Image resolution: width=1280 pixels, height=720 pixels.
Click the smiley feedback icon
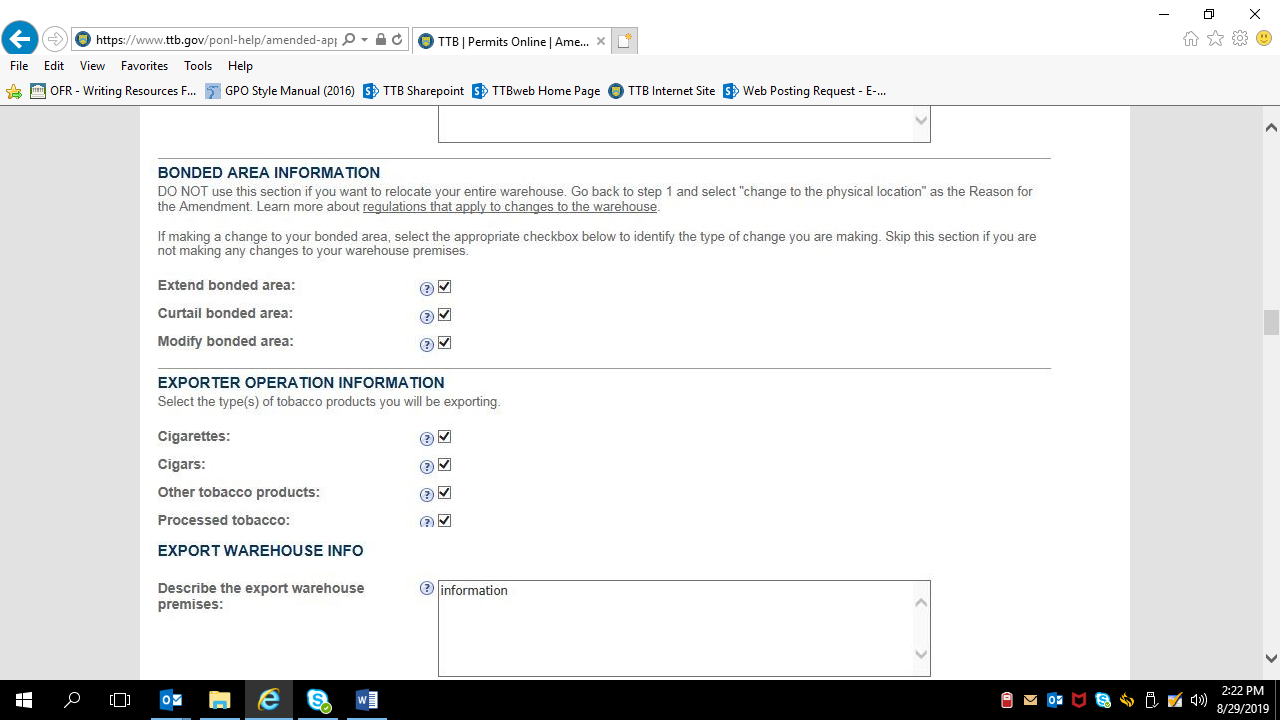click(1264, 39)
